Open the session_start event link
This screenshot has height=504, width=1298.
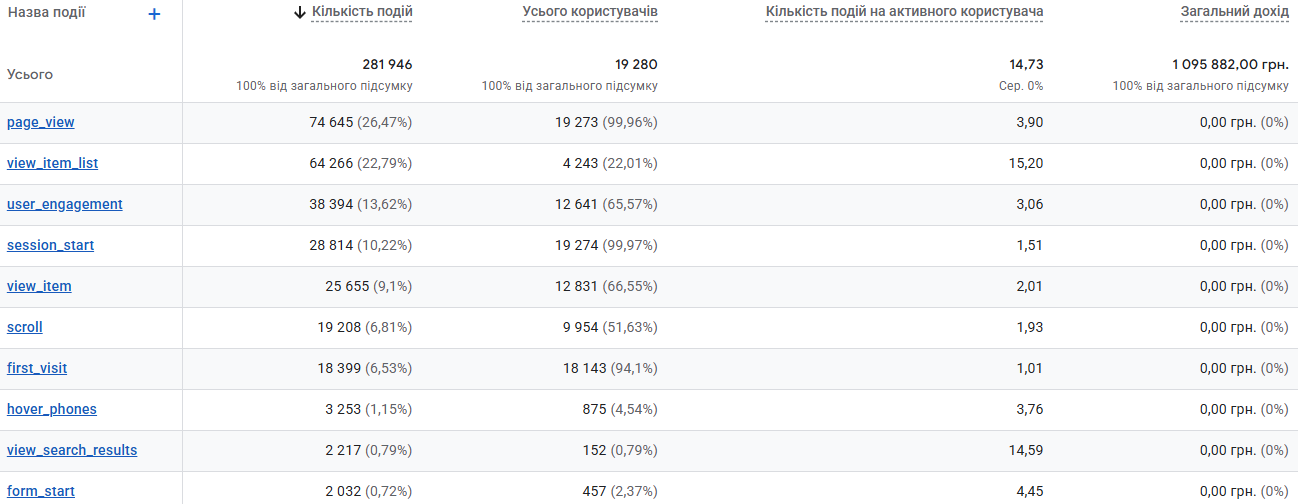click(51, 245)
